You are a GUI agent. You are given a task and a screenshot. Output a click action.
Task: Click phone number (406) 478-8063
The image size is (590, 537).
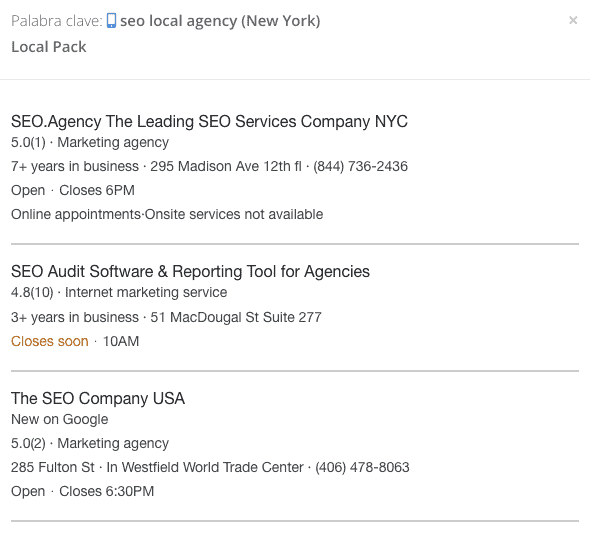(362, 467)
